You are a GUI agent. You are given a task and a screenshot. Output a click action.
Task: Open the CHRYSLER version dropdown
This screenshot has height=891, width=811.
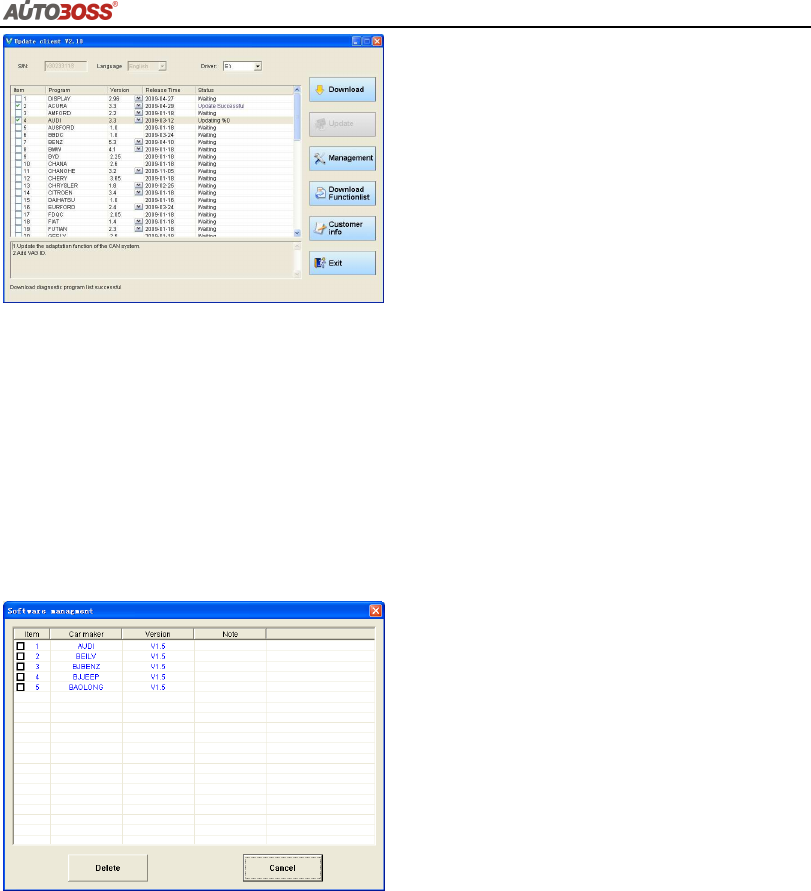[138, 185]
